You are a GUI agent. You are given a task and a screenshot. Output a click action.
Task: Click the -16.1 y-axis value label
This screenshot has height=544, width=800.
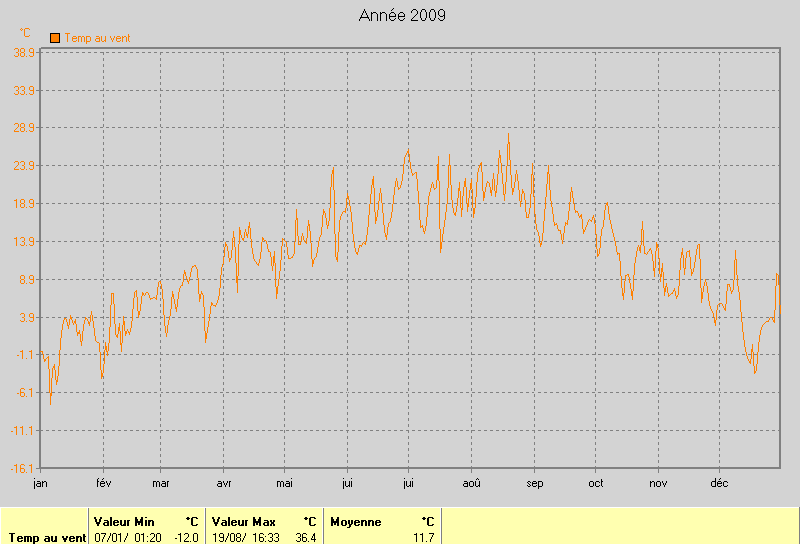tap(24, 467)
